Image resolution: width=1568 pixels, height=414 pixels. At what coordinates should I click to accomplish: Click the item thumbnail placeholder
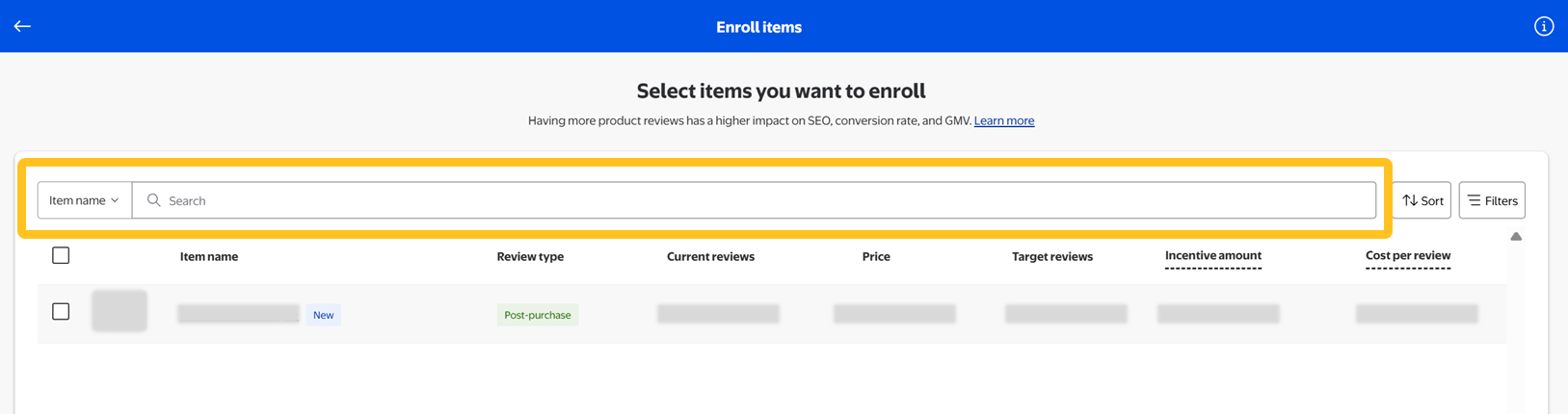tap(120, 311)
